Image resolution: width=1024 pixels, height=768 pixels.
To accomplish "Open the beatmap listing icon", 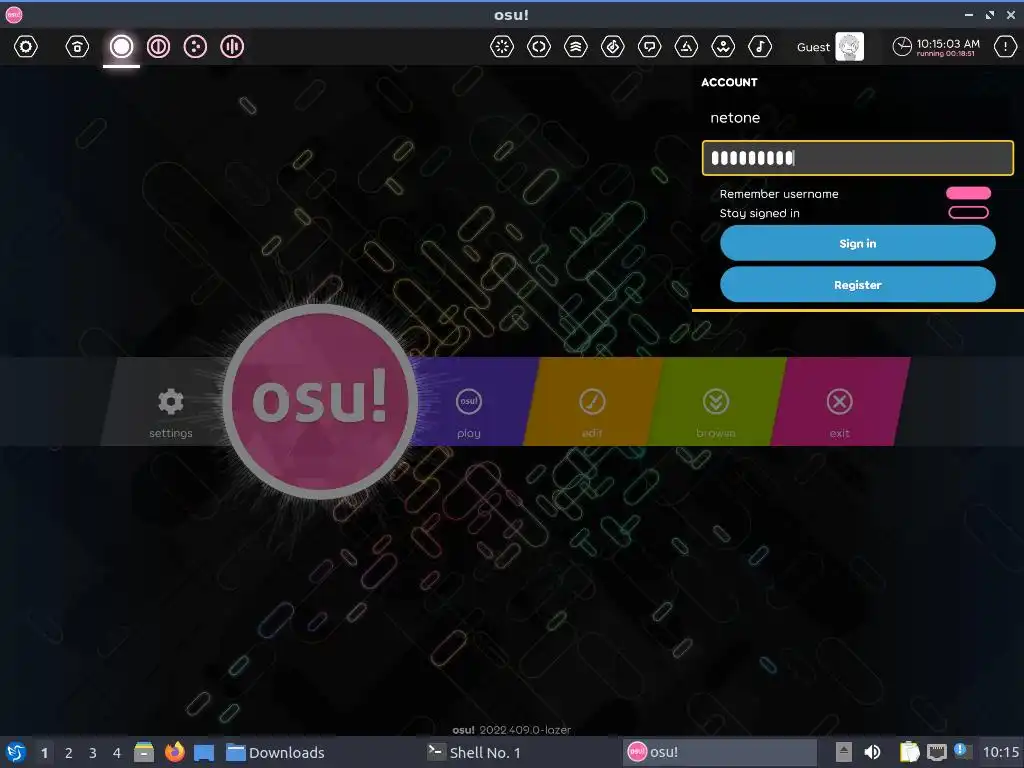I will [x=613, y=46].
